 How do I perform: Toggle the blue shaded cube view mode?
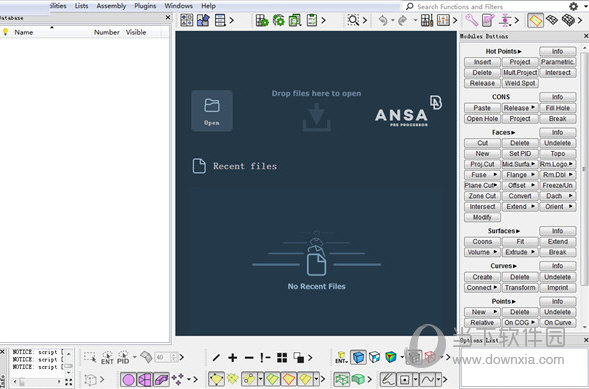coord(358,357)
